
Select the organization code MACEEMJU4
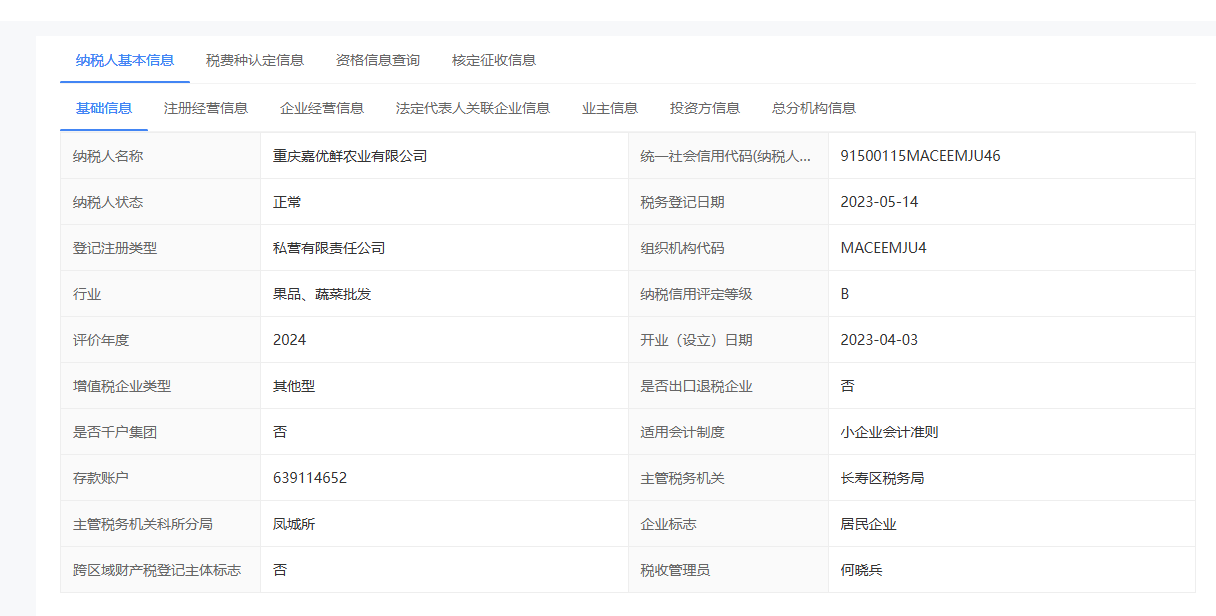884,248
